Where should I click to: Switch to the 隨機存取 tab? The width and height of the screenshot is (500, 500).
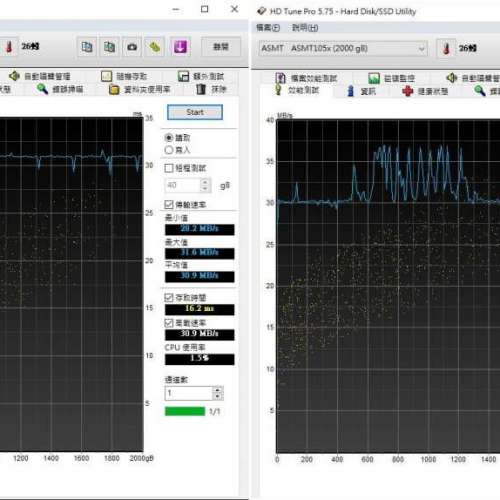tap(124, 76)
